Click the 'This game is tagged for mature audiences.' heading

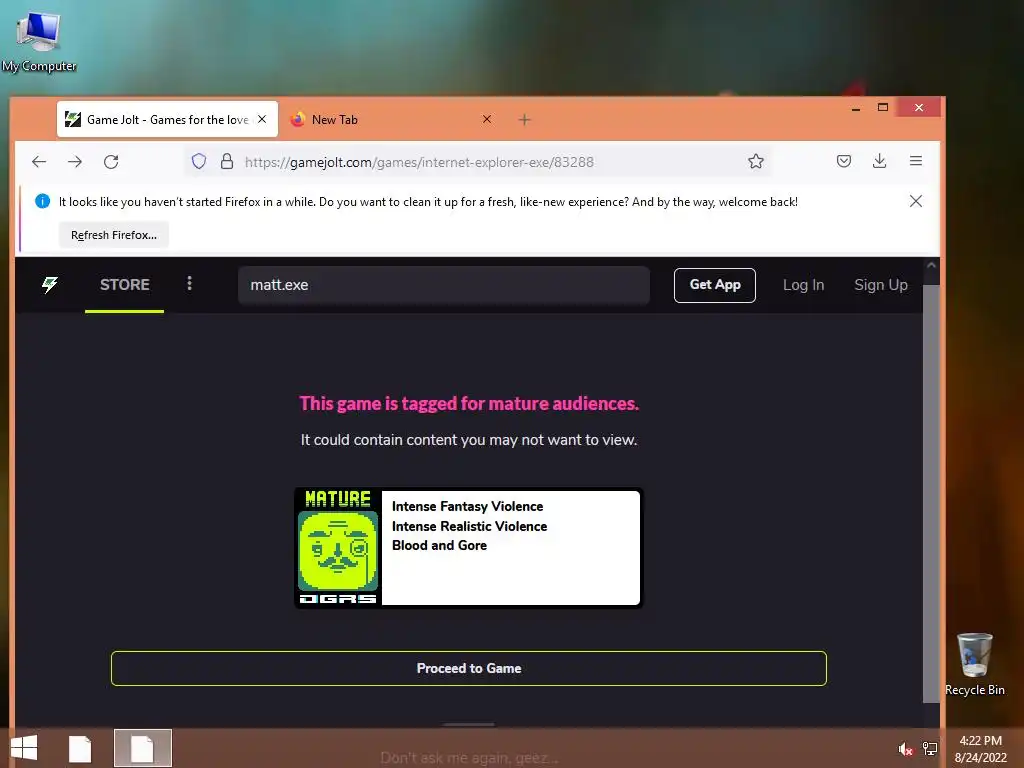(469, 403)
